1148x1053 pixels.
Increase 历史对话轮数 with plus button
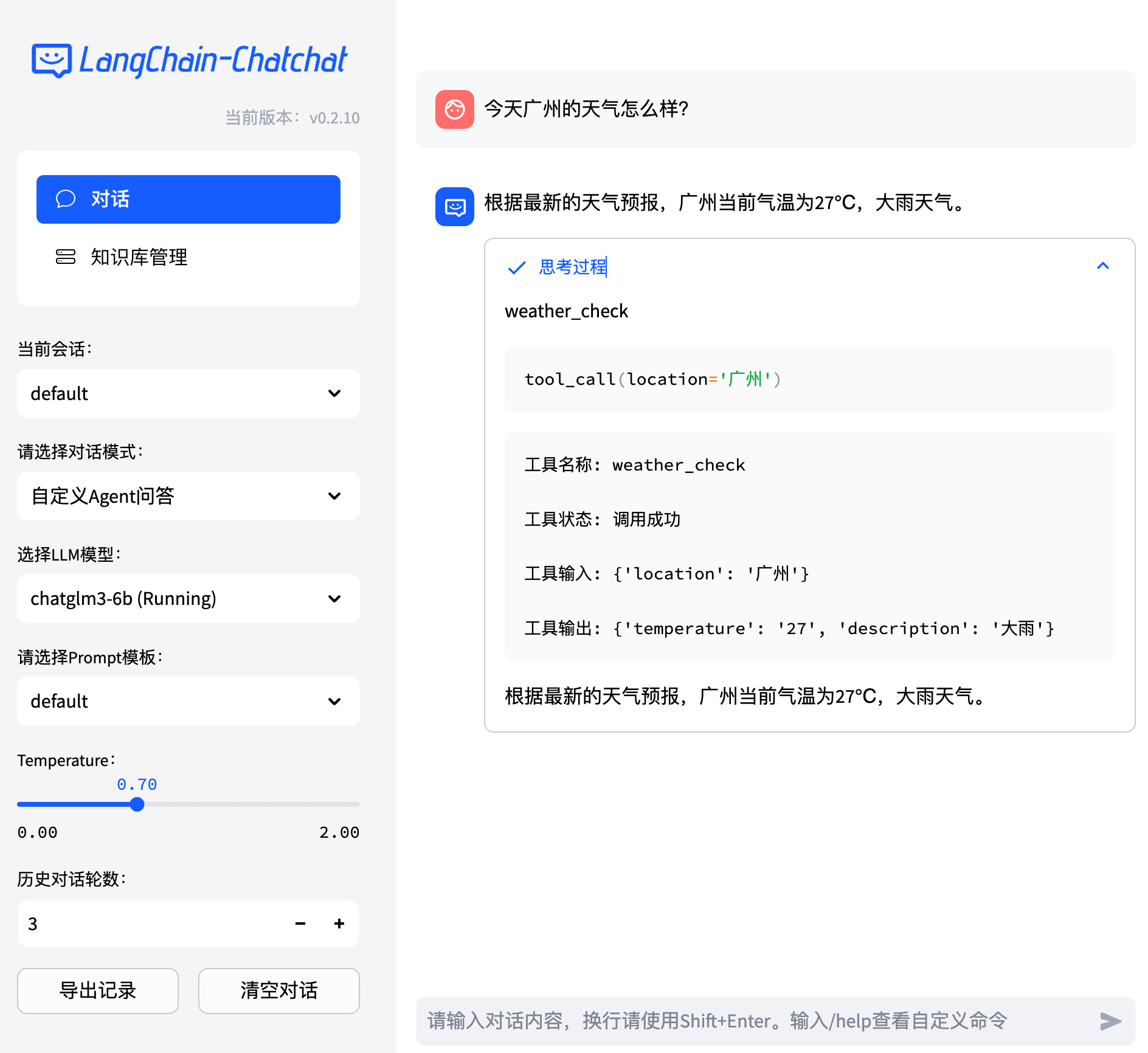coord(339,924)
